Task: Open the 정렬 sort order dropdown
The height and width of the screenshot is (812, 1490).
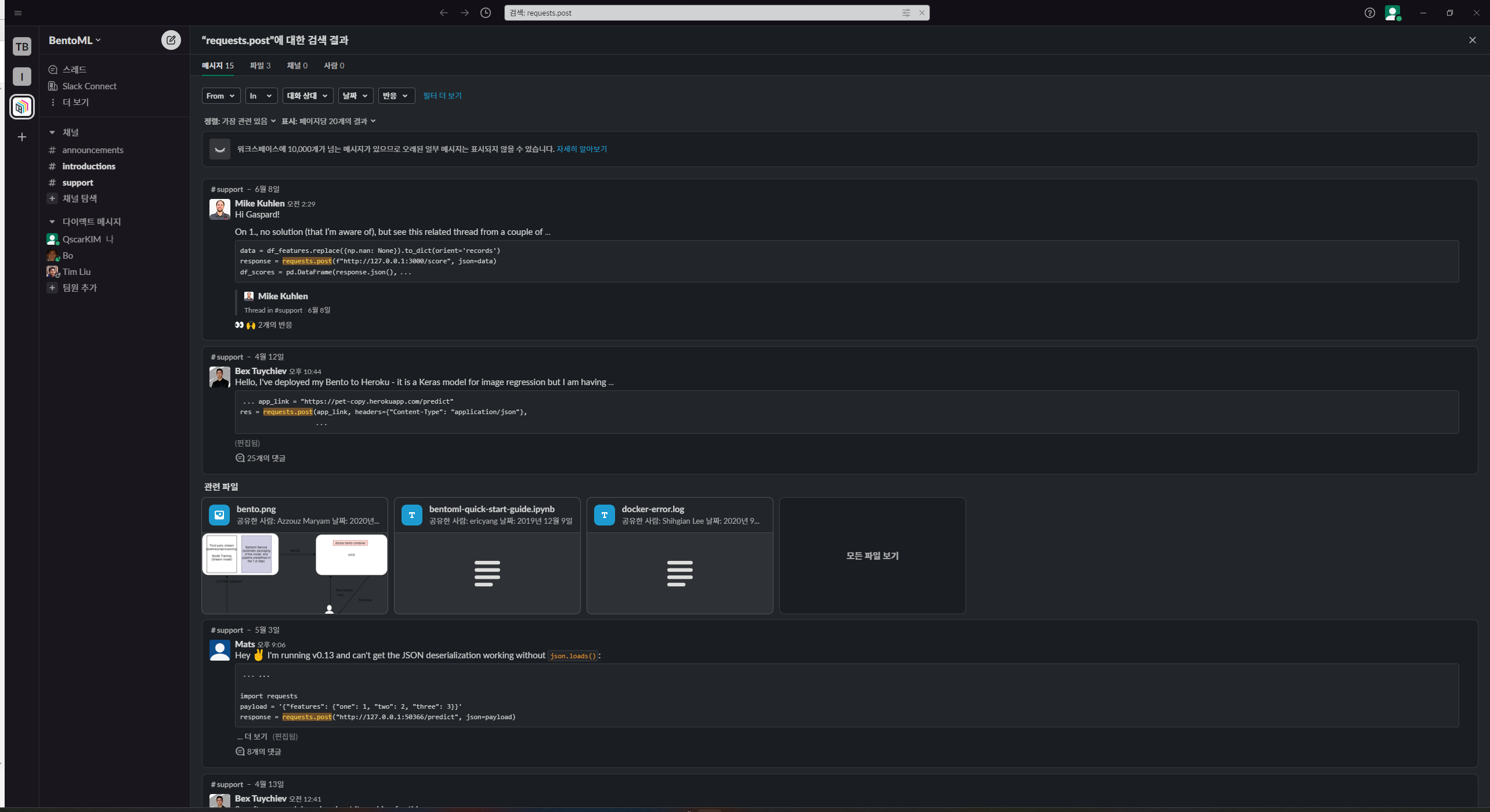Action: pos(240,121)
